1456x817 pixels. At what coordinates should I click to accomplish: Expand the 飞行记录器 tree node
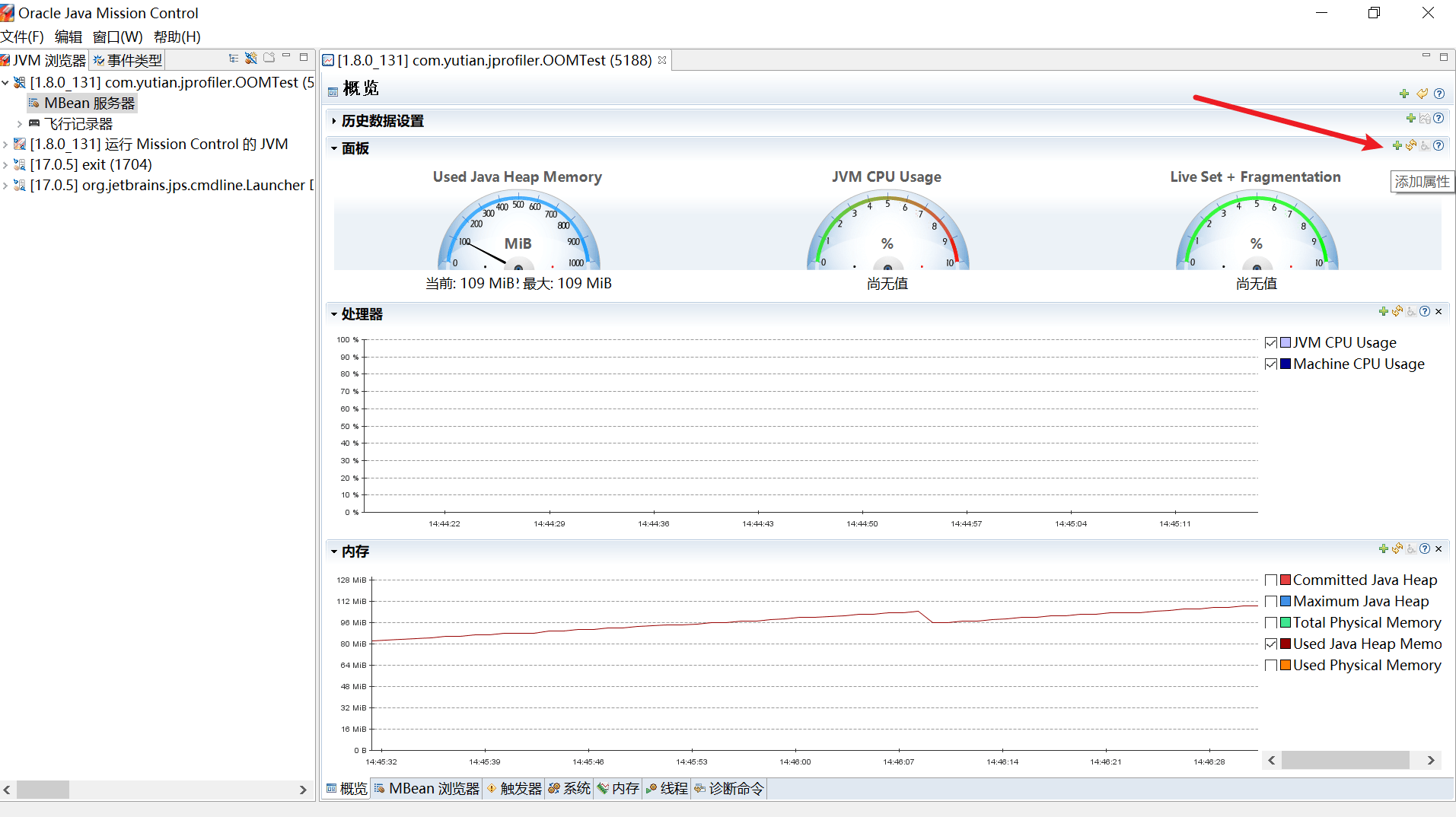click(20, 124)
